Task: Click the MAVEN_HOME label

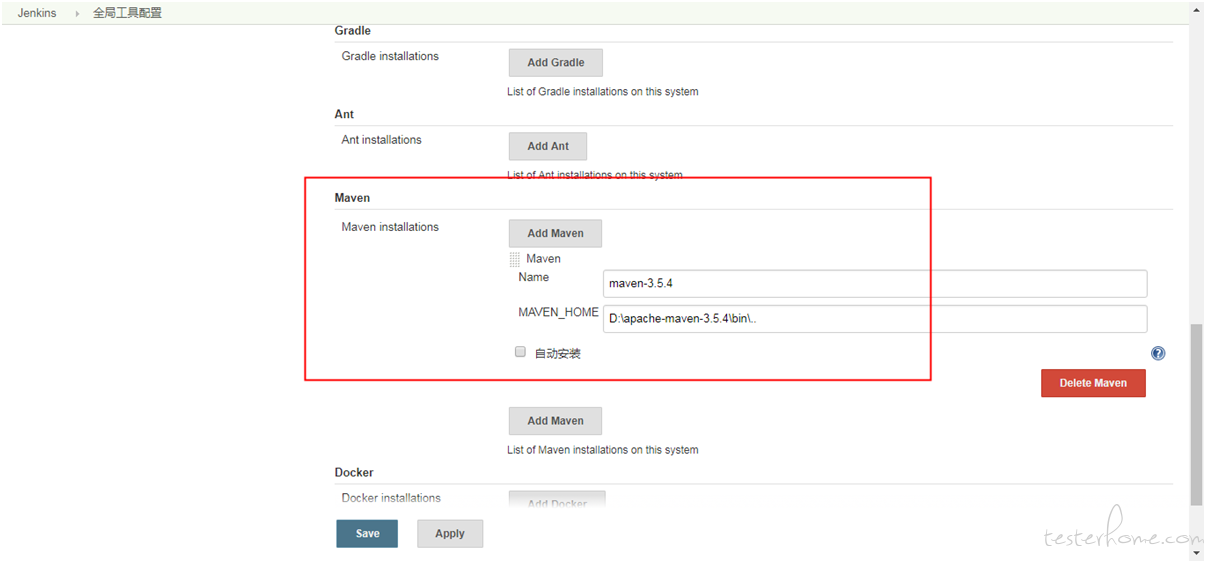Action: click(x=558, y=313)
